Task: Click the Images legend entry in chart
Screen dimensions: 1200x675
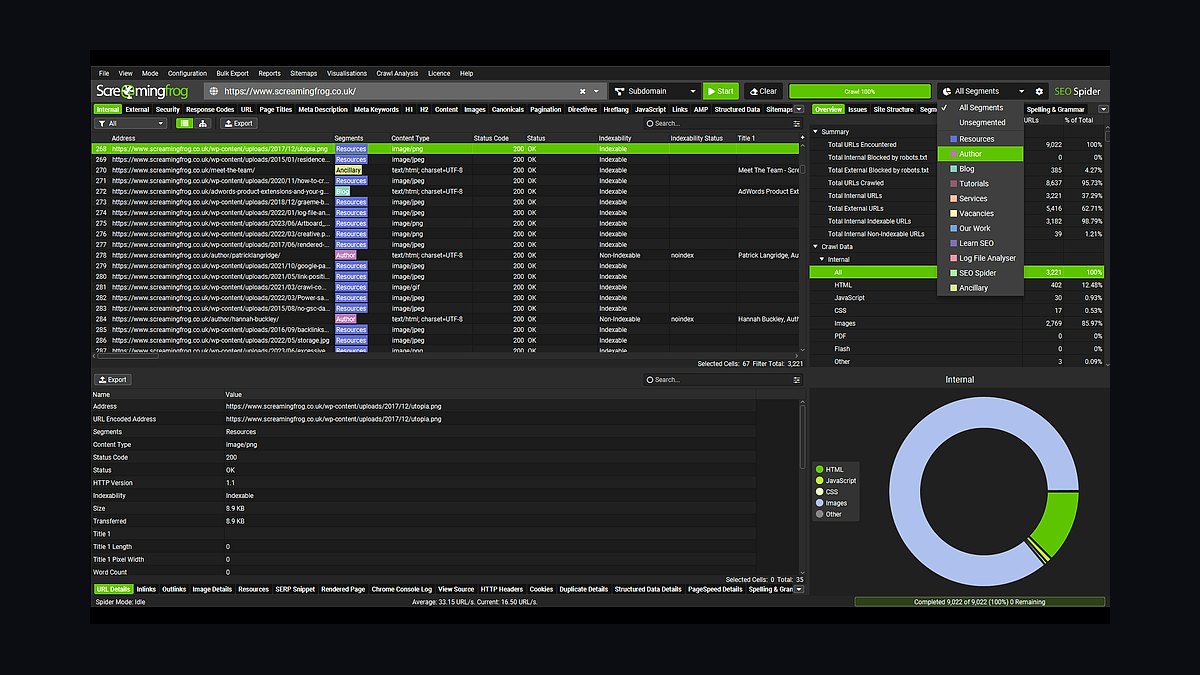Action: point(831,503)
